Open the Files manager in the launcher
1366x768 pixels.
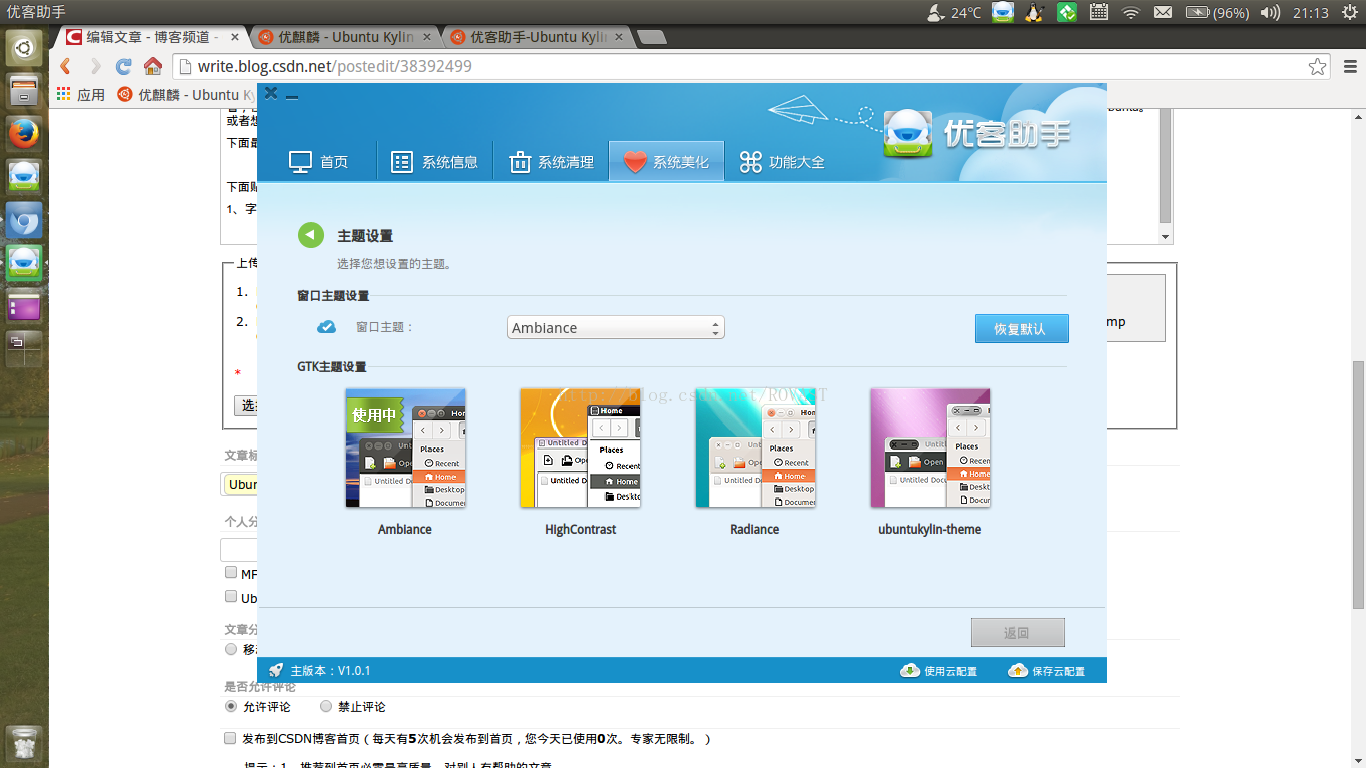pyautogui.click(x=24, y=91)
